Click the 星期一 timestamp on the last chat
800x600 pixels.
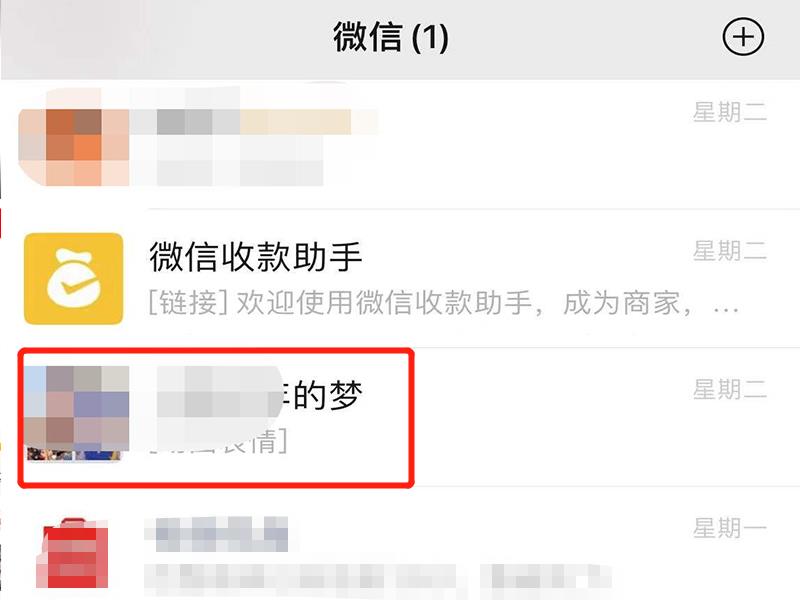point(730,528)
